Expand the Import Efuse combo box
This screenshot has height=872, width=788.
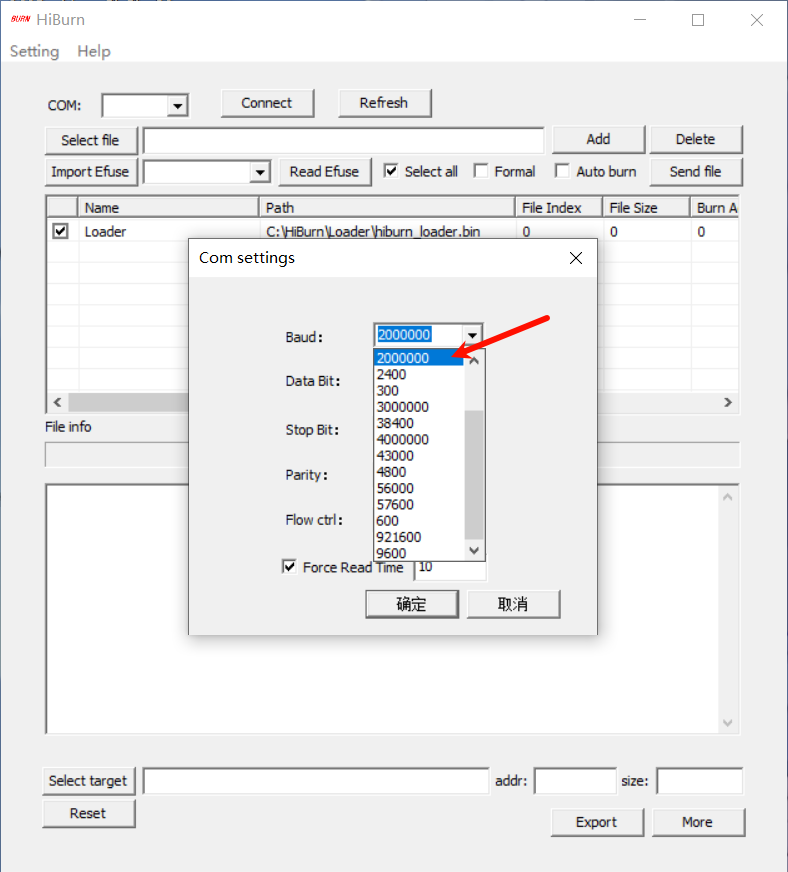click(x=260, y=172)
